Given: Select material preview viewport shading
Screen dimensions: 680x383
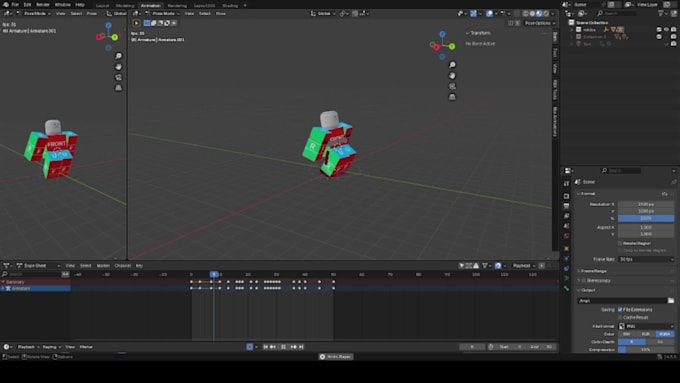Looking at the screenshot, I should 539,13.
